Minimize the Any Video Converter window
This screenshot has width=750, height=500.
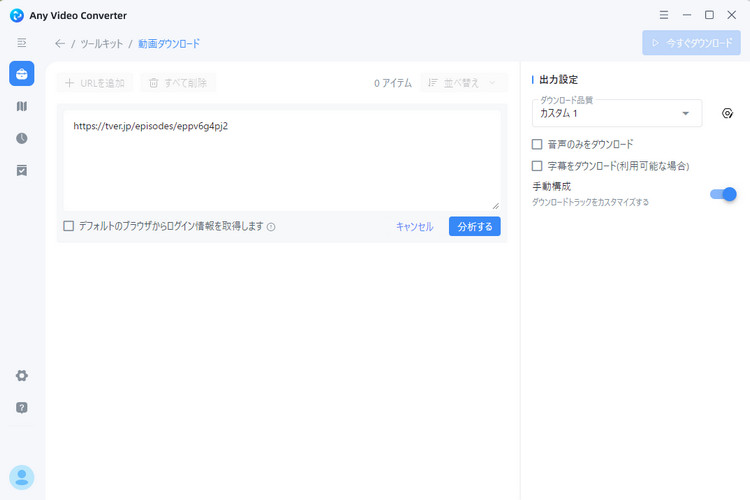[x=687, y=15]
